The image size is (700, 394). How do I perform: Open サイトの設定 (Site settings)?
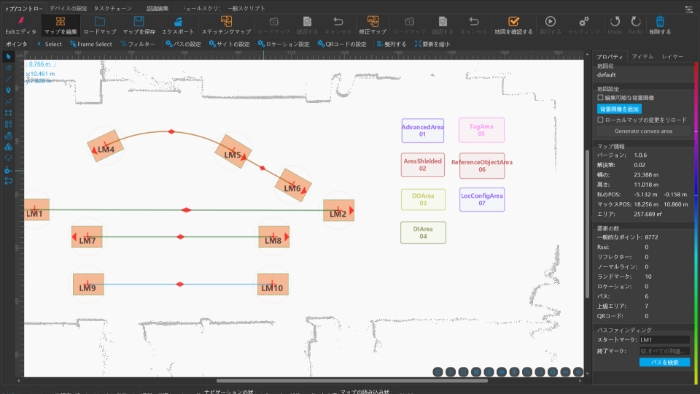pyautogui.click(x=229, y=44)
